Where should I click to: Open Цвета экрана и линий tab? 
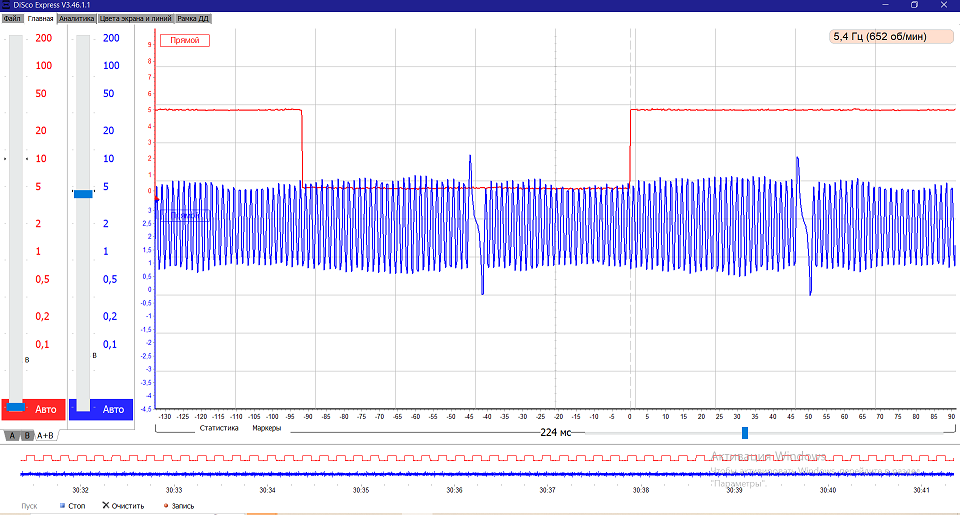coord(135,18)
